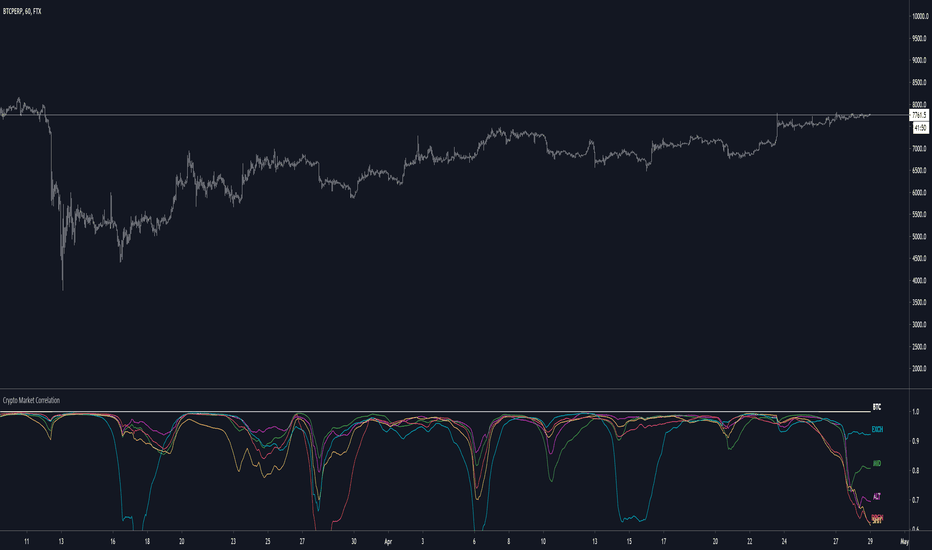
Task: Click the 29 date label on time axis
Action: (x=870, y=542)
